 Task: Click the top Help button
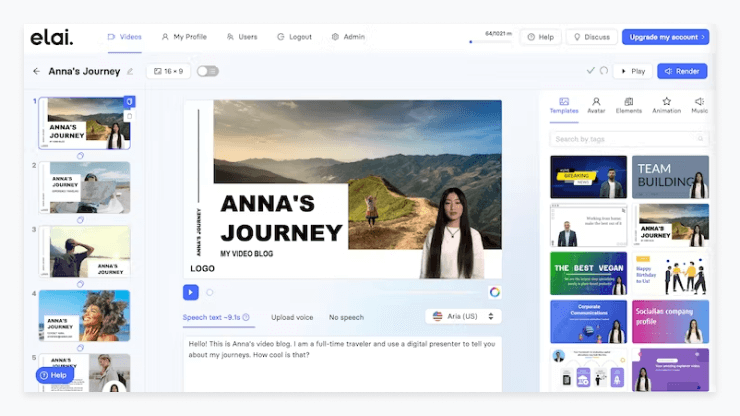pyautogui.click(x=541, y=37)
